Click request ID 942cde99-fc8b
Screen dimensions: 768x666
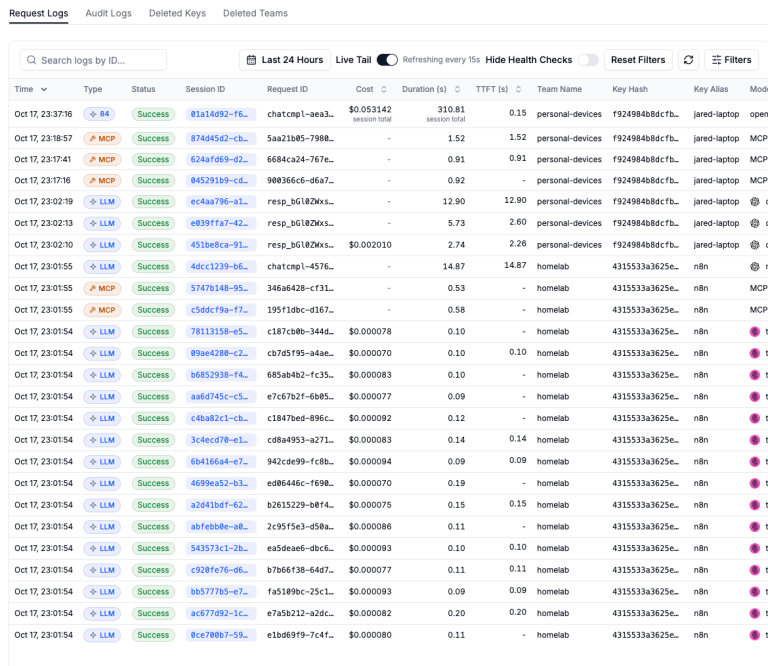(300, 462)
